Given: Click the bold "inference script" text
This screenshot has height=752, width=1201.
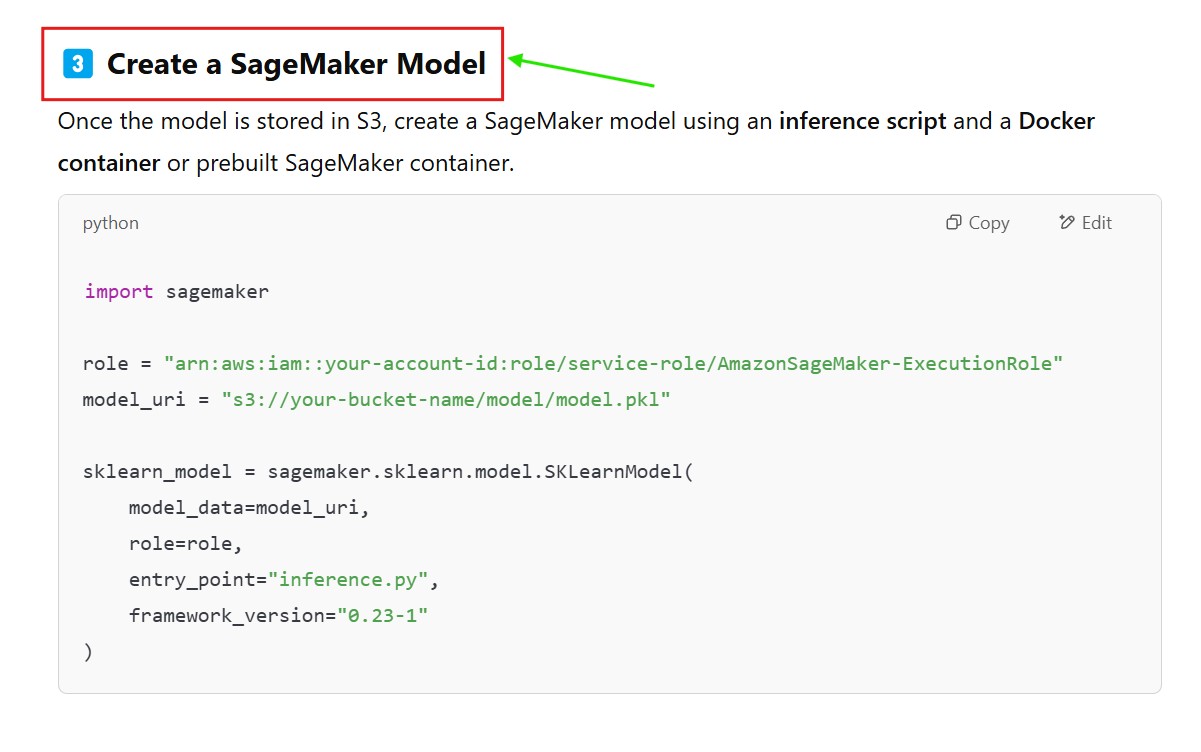Looking at the screenshot, I should 862,122.
